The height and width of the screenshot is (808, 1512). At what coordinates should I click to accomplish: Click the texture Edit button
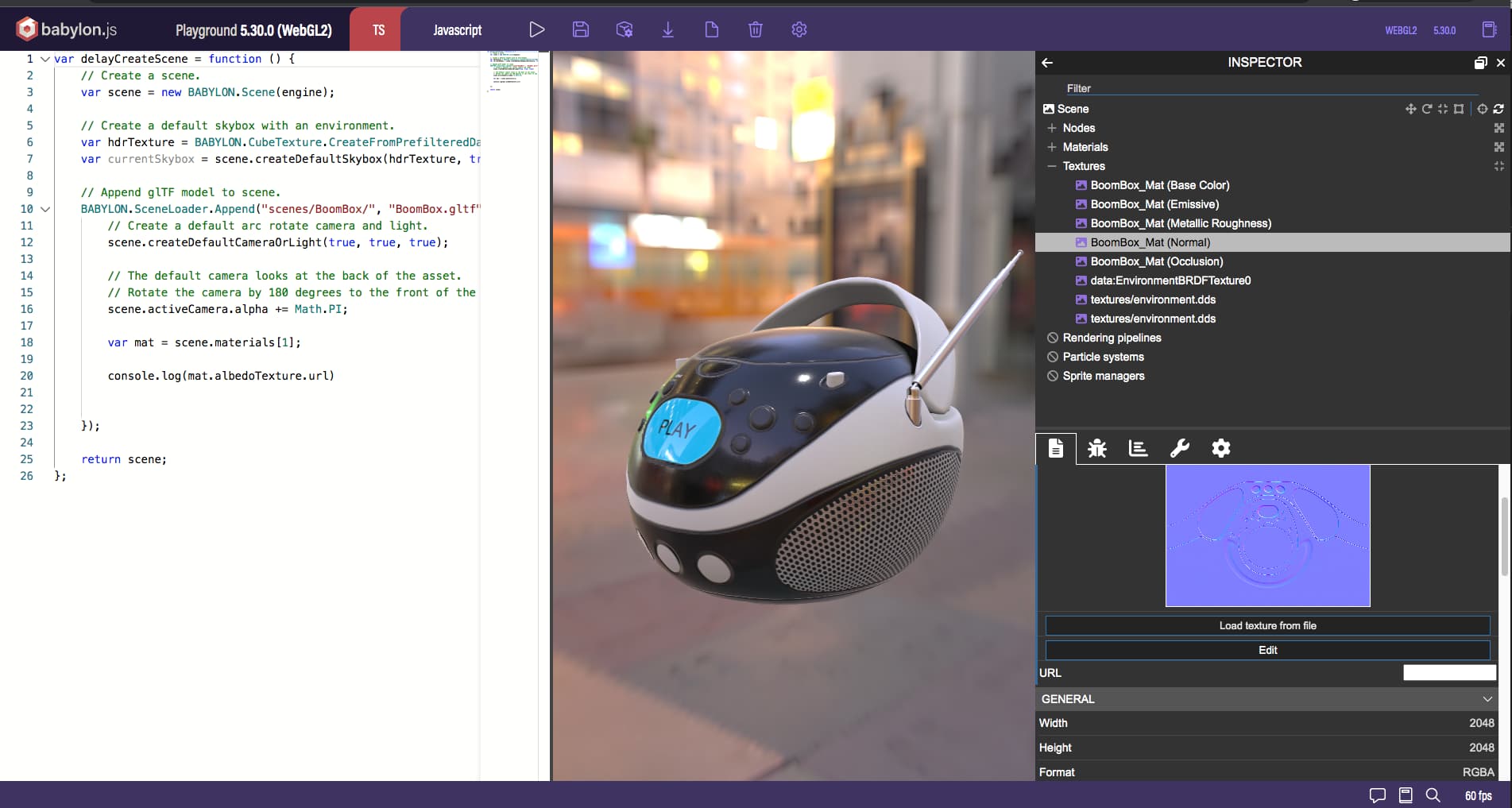pos(1268,650)
